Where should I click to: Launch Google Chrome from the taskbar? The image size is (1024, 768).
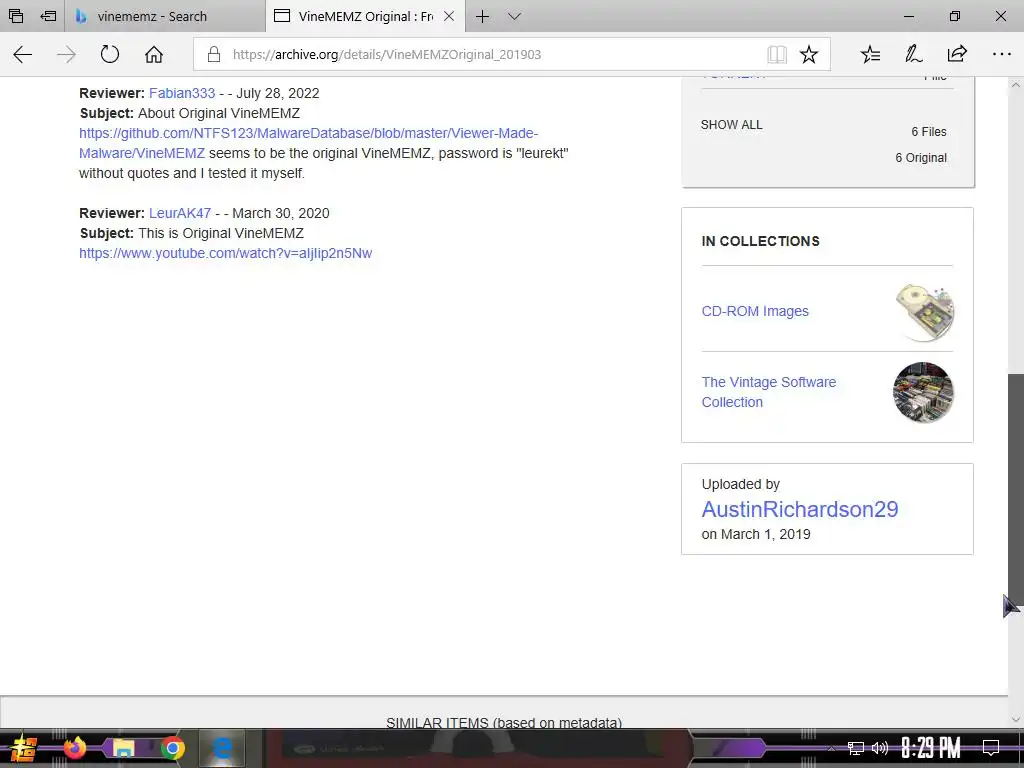(172, 748)
